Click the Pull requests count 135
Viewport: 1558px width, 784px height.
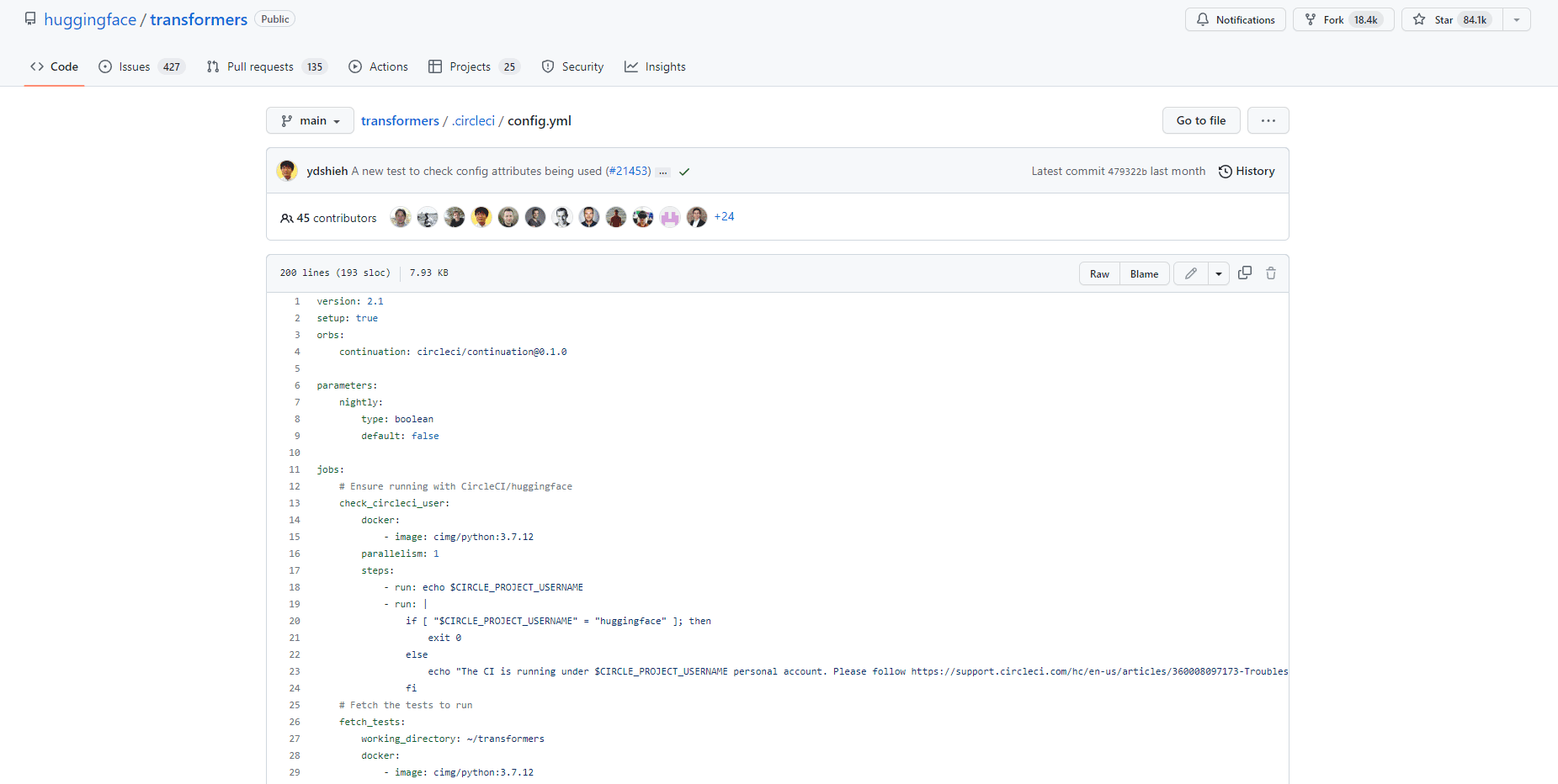(x=315, y=66)
